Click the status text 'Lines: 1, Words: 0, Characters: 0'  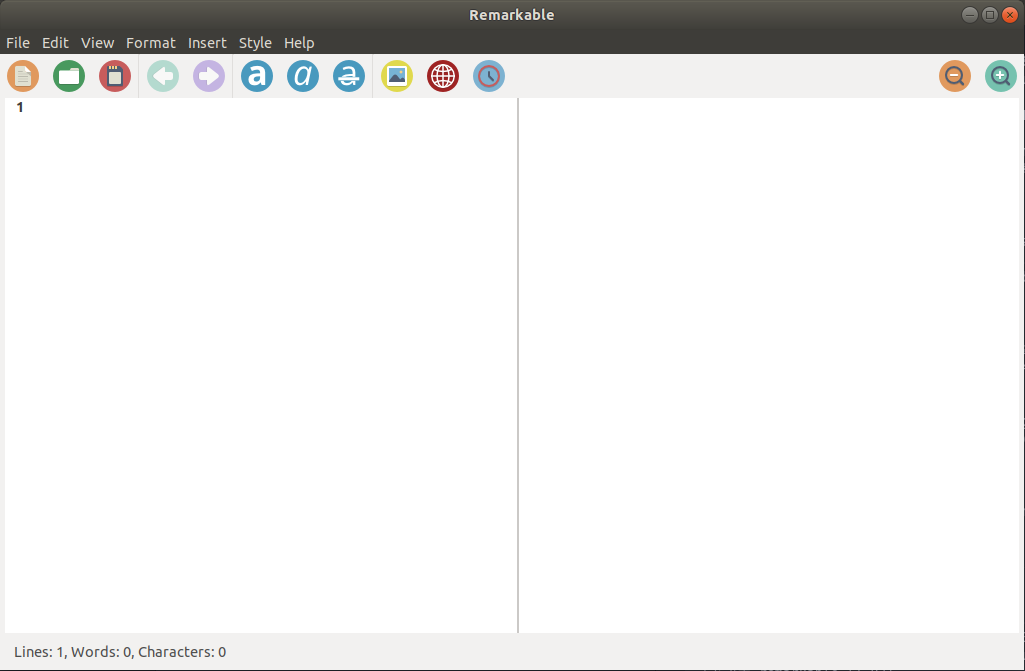pos(120,652)
